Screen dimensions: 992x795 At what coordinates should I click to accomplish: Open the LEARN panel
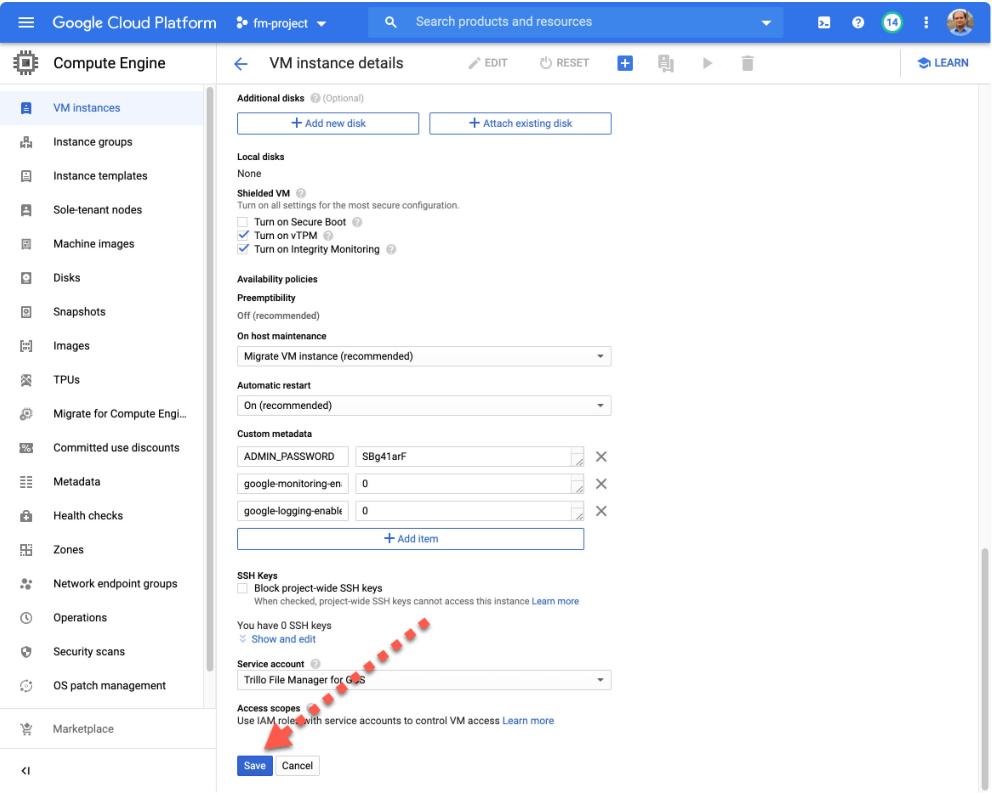[943, 63]
